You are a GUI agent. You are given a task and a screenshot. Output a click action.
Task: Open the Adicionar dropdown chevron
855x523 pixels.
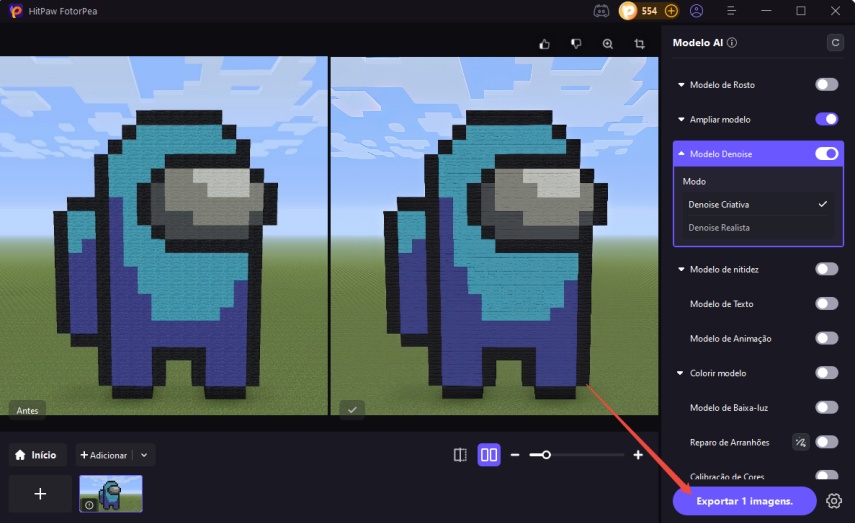coord(144,455)
